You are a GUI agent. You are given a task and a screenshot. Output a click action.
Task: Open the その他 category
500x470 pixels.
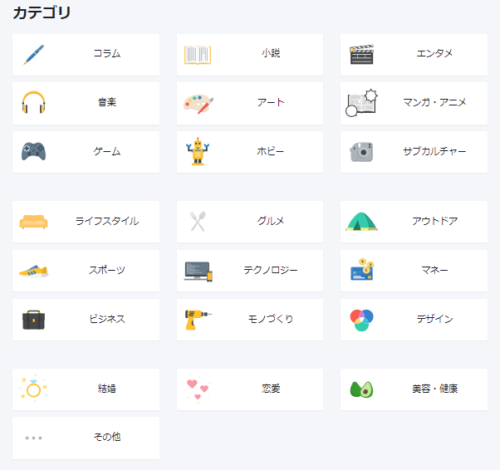tap(86, 438)
